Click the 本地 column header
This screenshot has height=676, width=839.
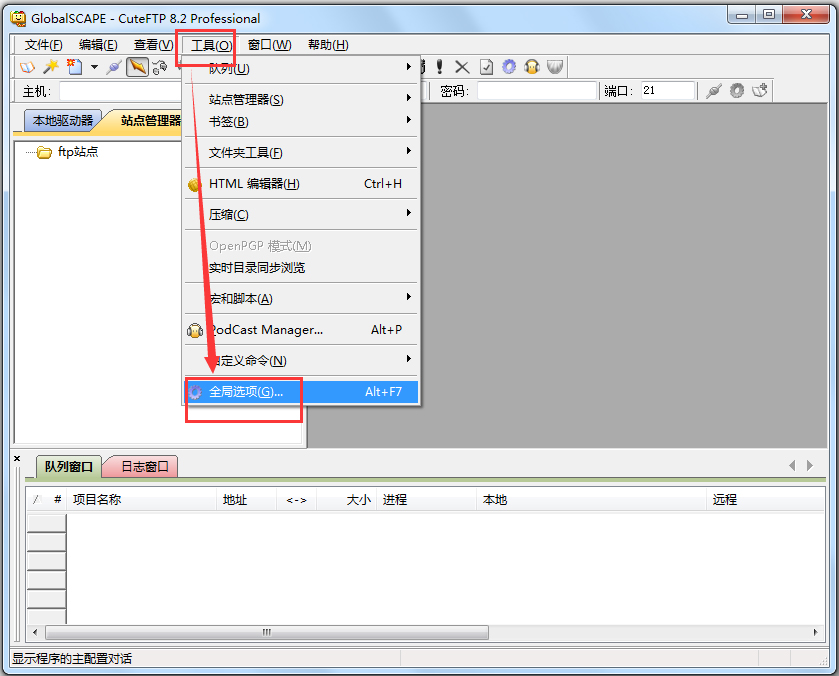click(x=592, y=500)
